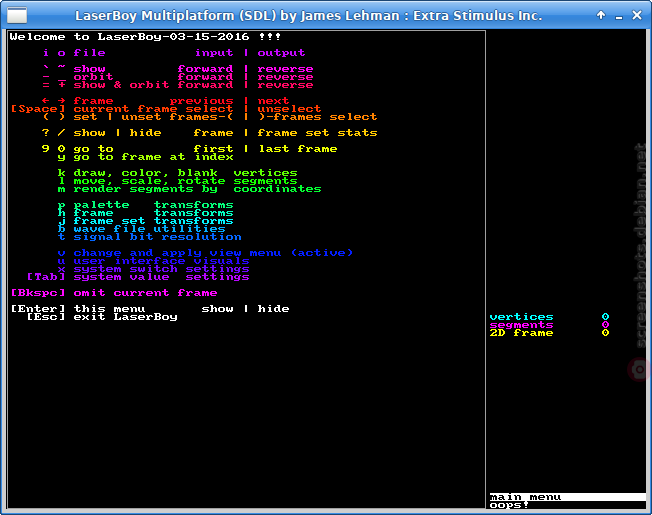652x515 pixels.
Task: Click the yellow 2D frame count value
Action: (x=605, y=333)
